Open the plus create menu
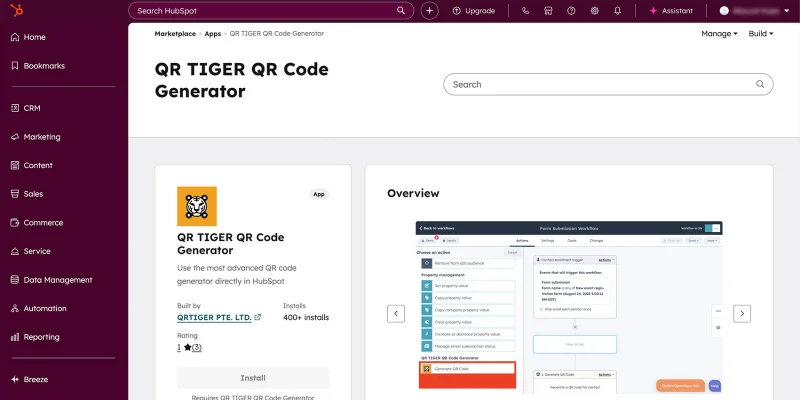 click(430, 11)
